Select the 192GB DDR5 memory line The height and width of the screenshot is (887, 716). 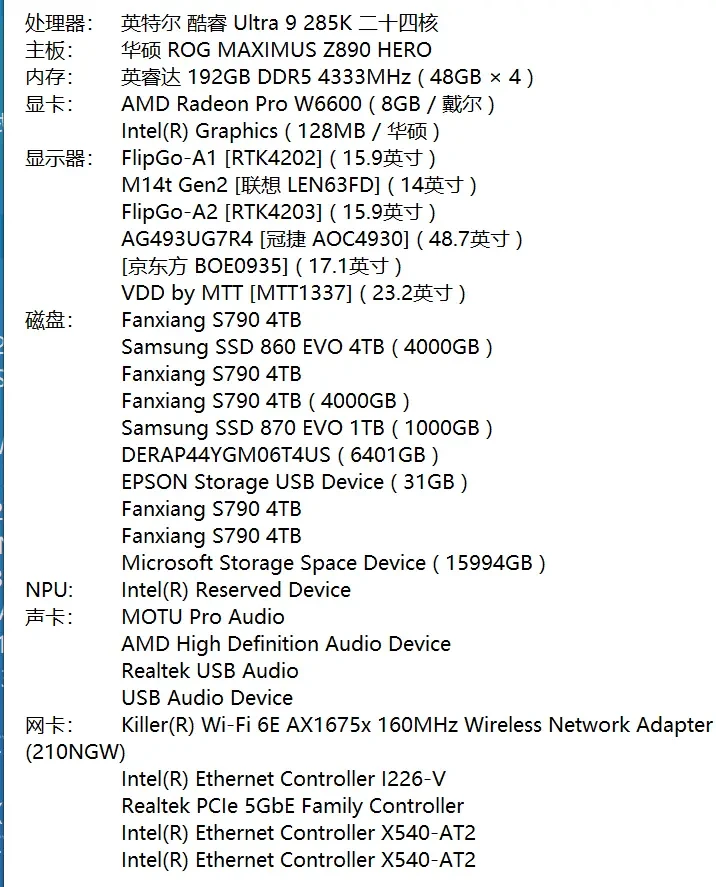[327, 76]
